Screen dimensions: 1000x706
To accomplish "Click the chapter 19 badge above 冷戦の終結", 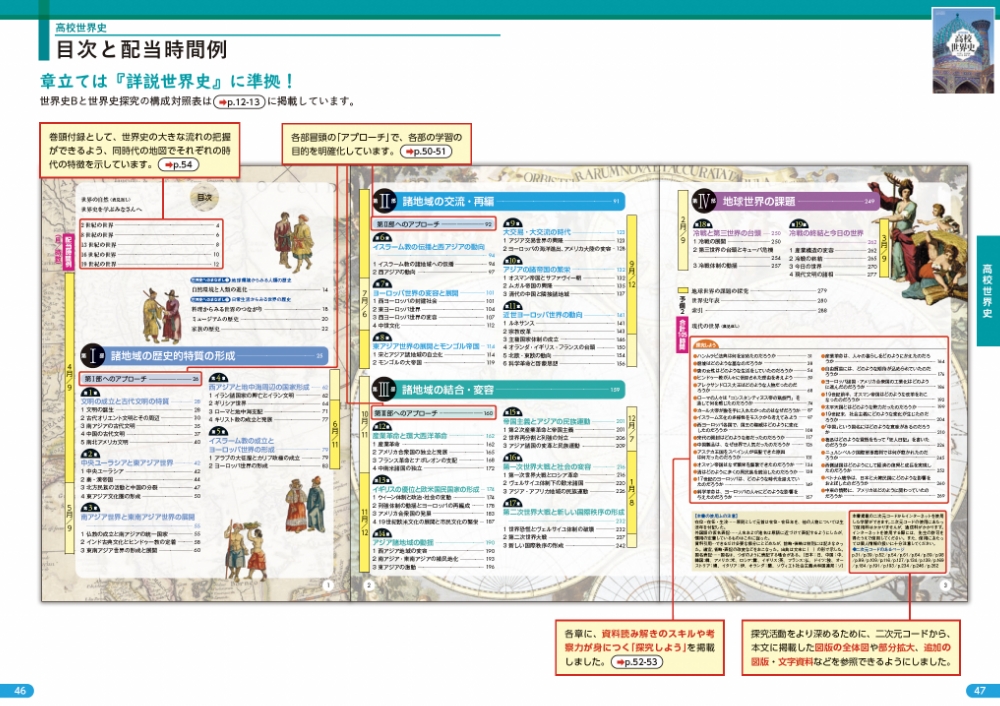I will (x=798, y=224).
